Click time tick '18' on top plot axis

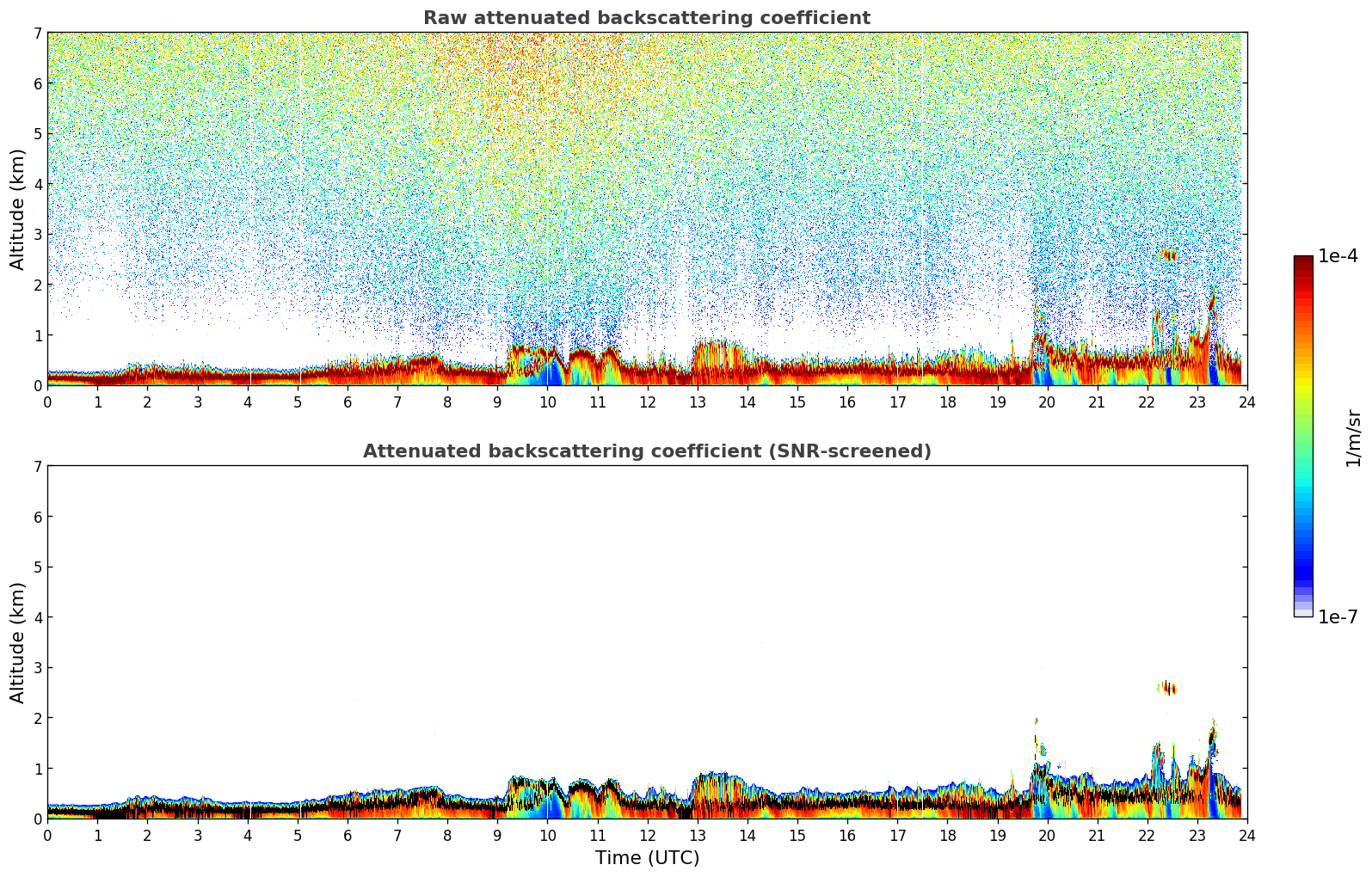click(x=947, y=402)
